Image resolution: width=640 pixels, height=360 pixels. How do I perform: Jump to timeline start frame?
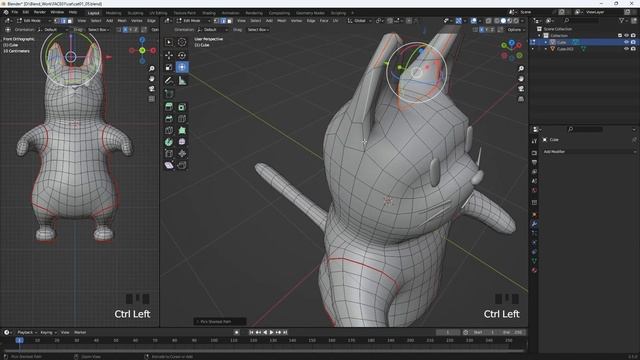pos(251,332)
